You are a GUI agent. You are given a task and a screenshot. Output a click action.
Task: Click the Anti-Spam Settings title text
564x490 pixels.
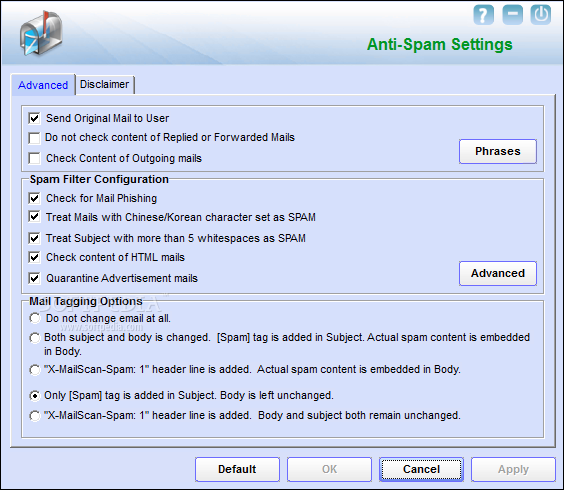click(x=440, y=45)
